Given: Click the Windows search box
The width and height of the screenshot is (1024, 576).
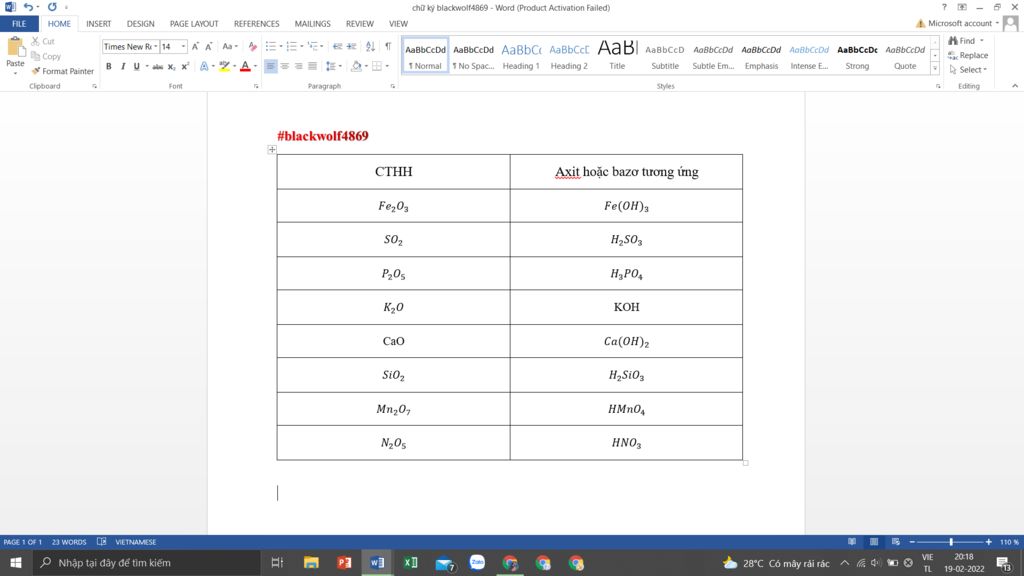Looking at the screenshot, I should 146,562.
